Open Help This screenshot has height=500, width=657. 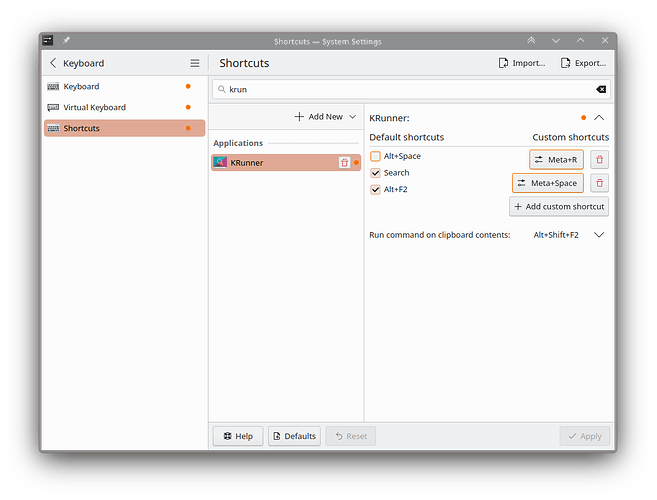click(238, 436)
